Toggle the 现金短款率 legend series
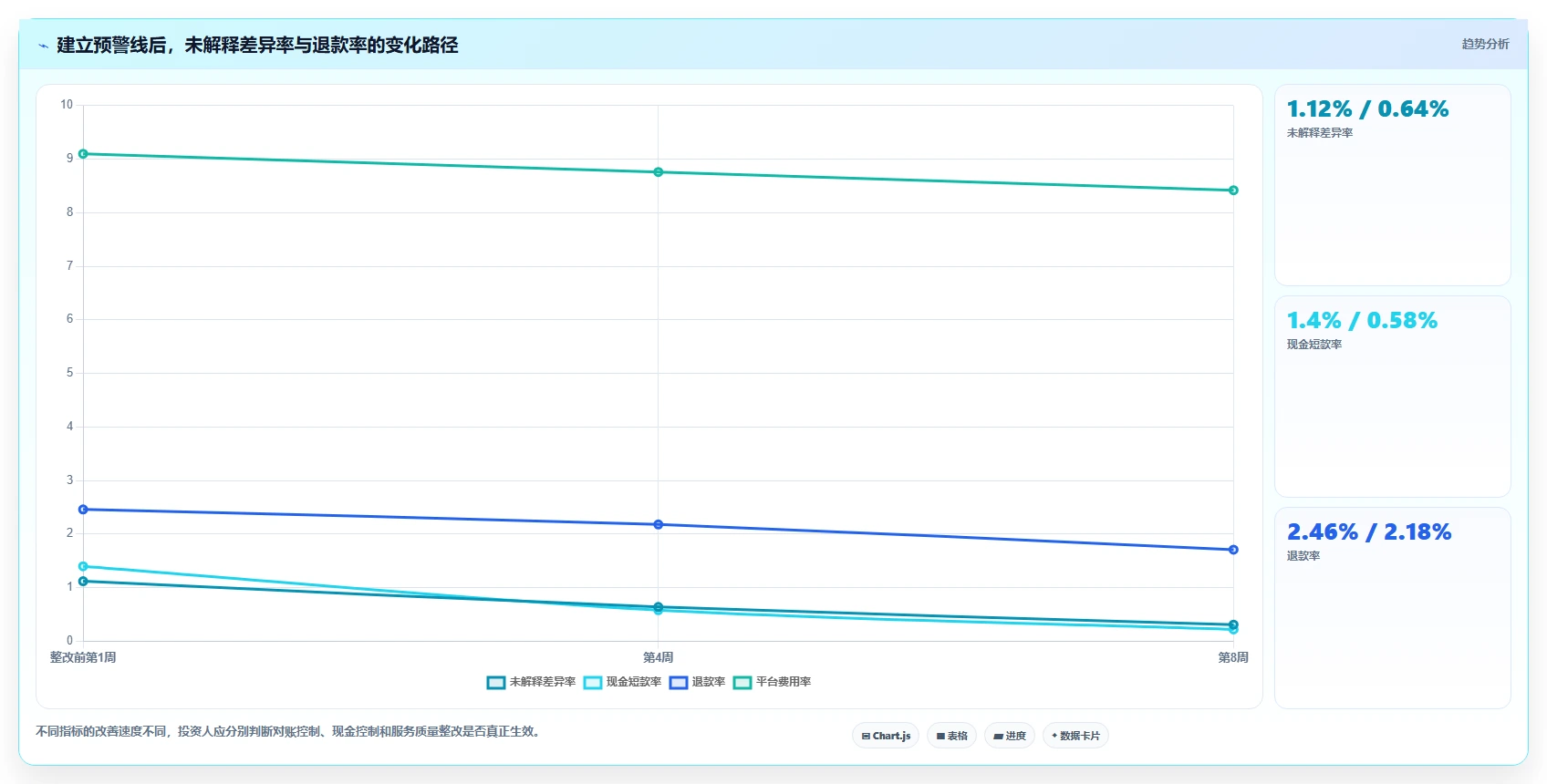The width and height of the screenshot is (1547, 784). [623, 682]
